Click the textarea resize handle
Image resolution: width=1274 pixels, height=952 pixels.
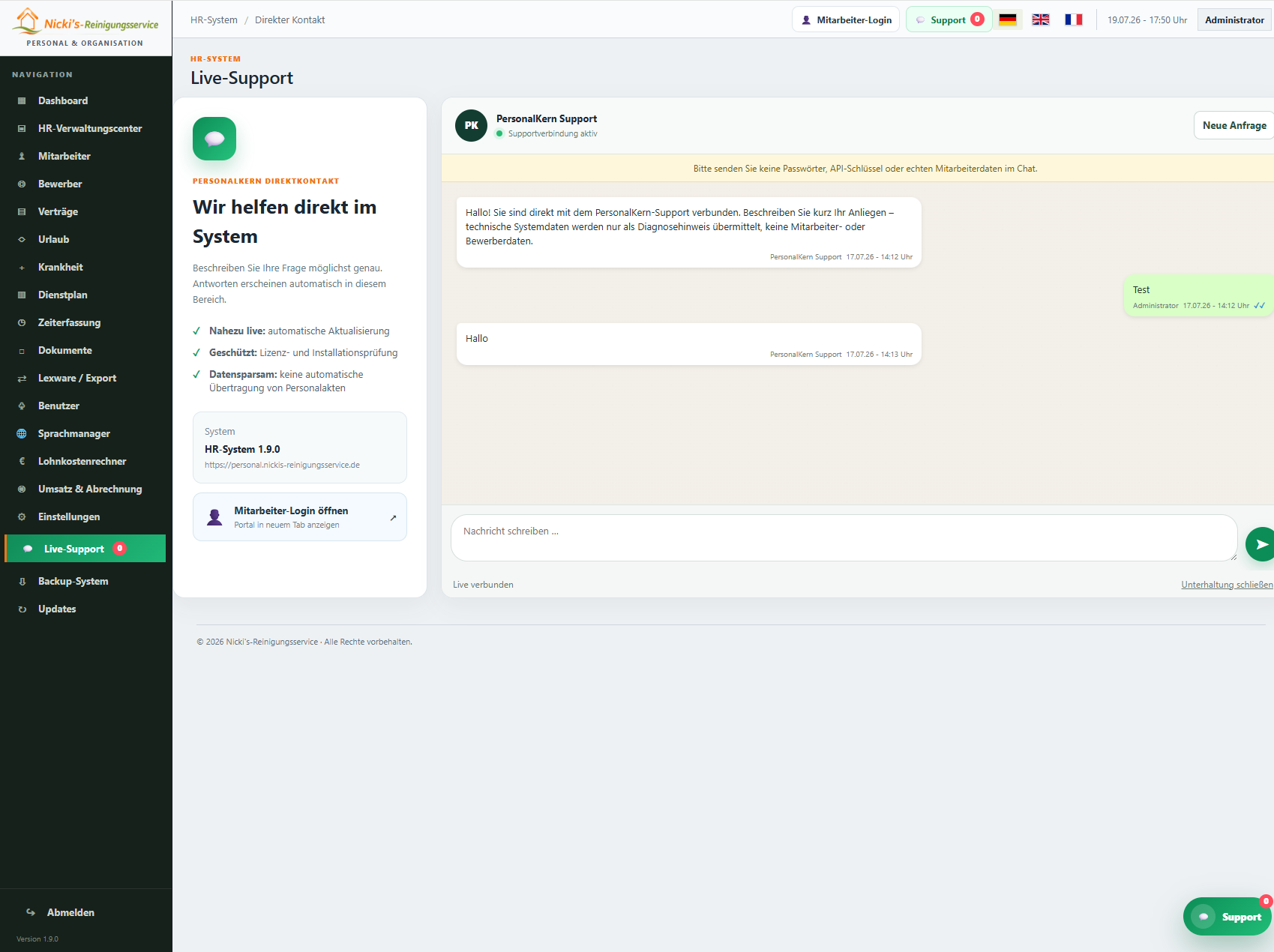click(x=1233, y=557)
